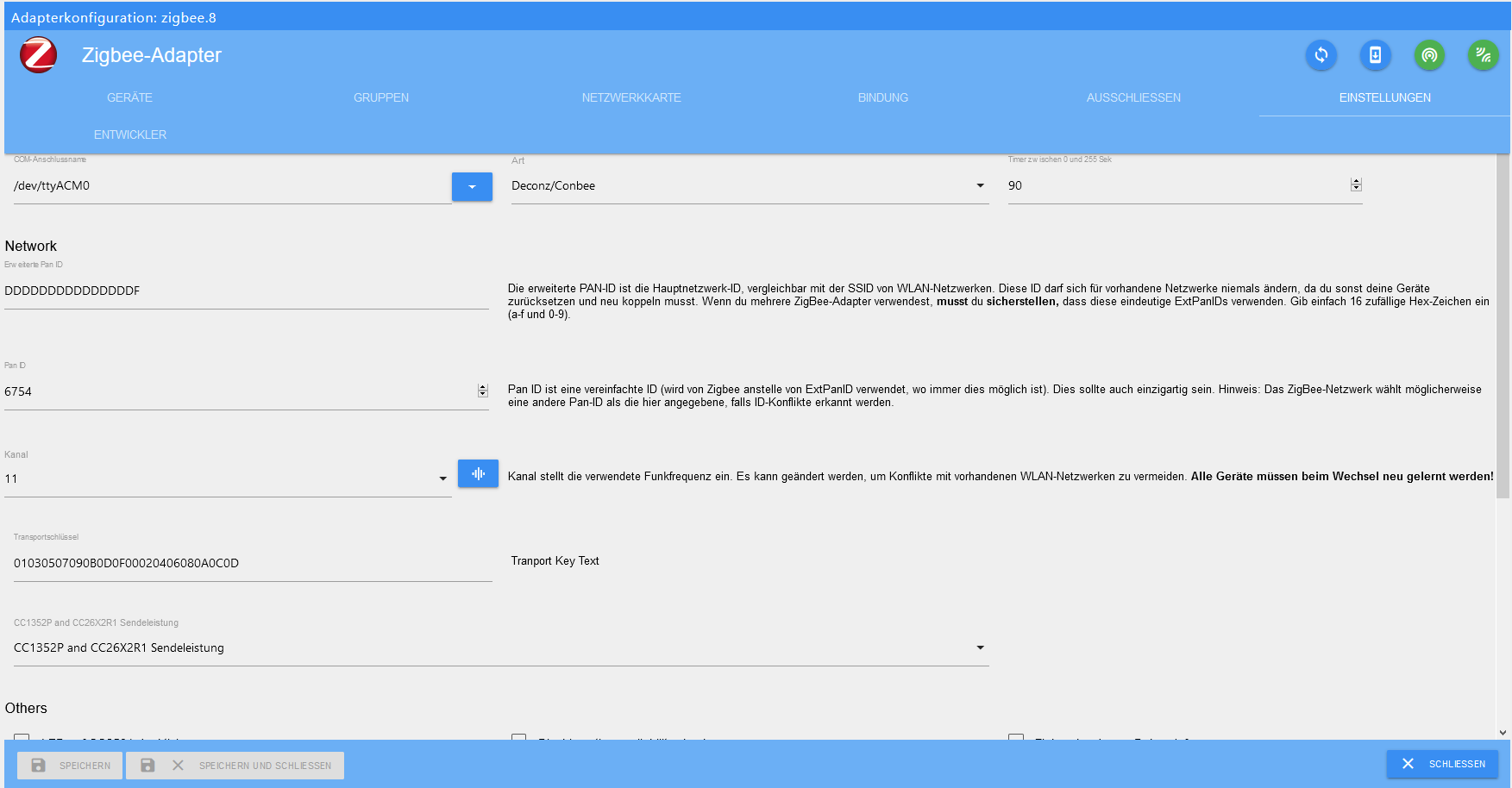
Task: Open the Geräte tab
Action: pos(129,97)
